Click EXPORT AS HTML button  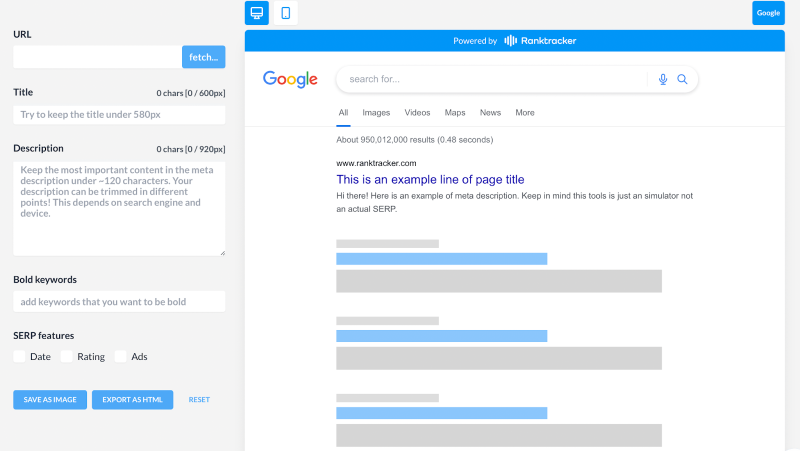133,399
